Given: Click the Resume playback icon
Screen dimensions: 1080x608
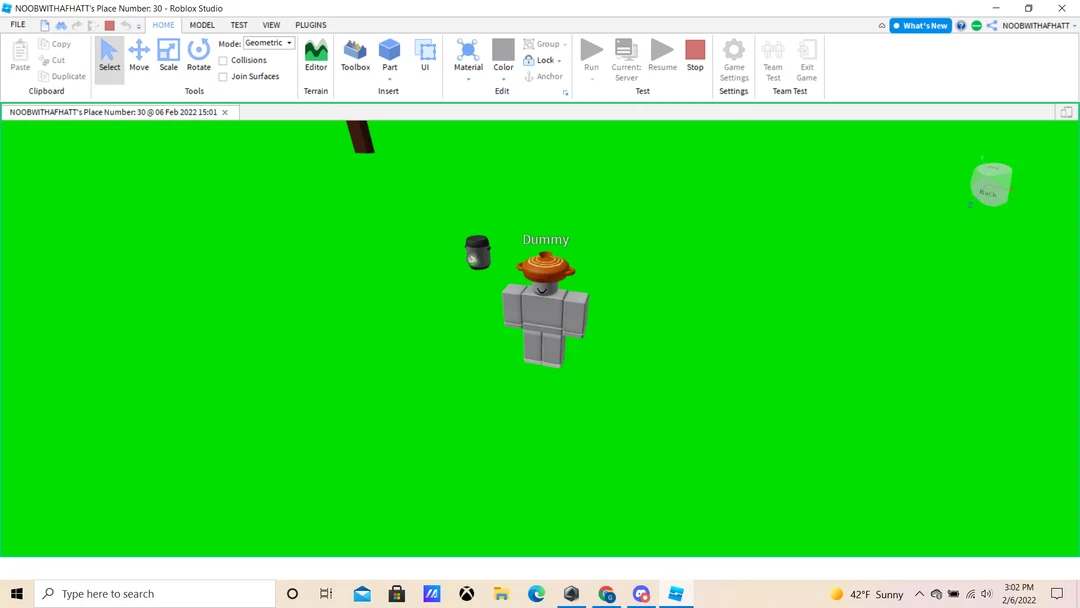Looking at the screenshot, I should click(x=662, y=55).
